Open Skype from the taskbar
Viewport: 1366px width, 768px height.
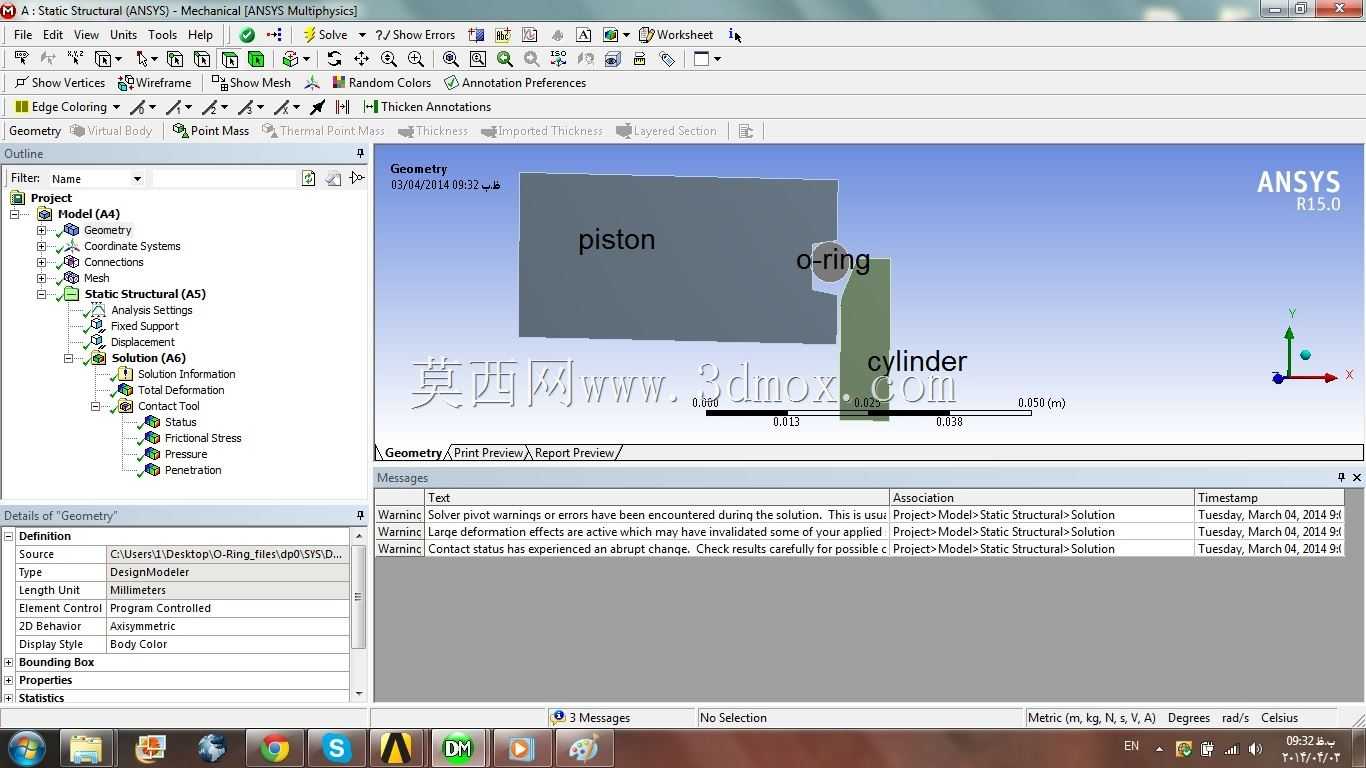(336, 748)
